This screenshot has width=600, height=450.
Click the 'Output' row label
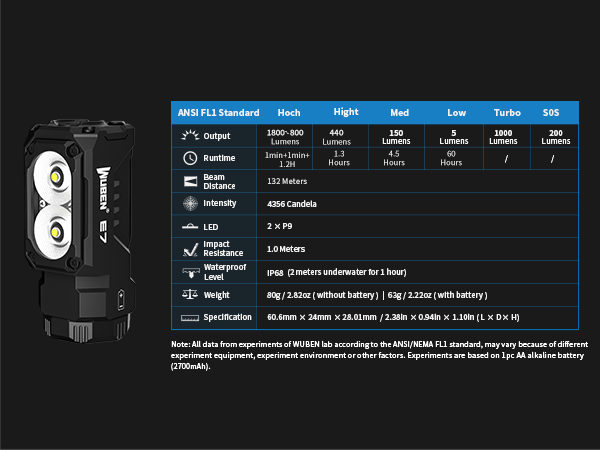tap(217, 136)
